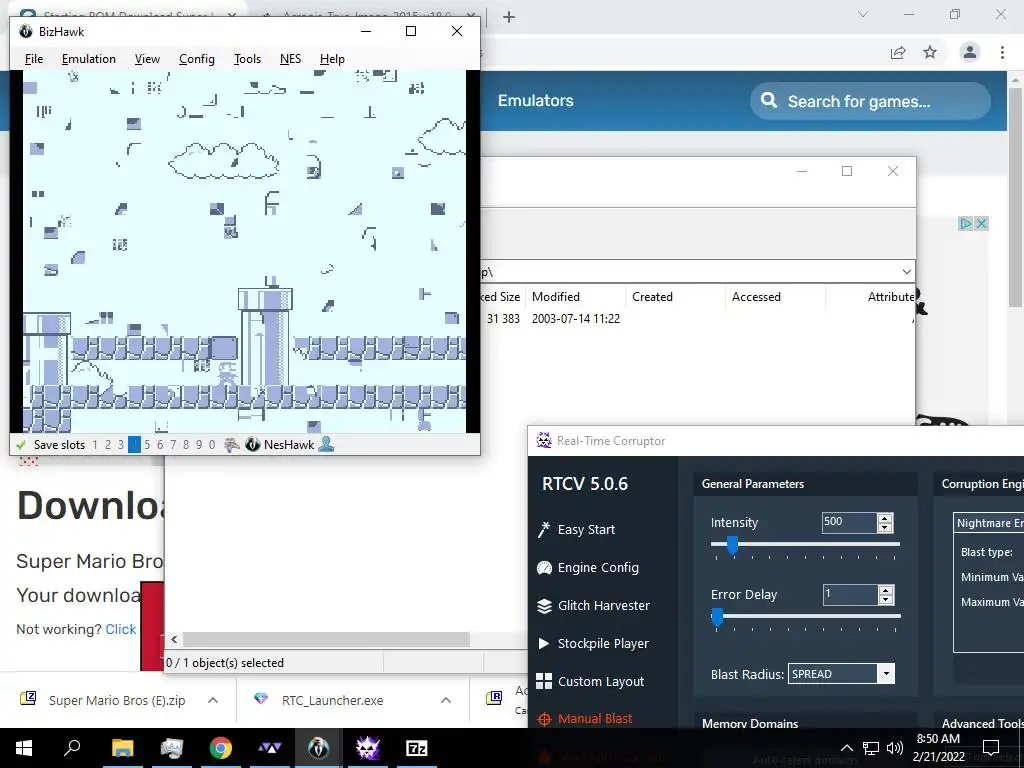Open Chrome three-dot menu
Screen dimensions: 1024x768
tap(1002, 52)
